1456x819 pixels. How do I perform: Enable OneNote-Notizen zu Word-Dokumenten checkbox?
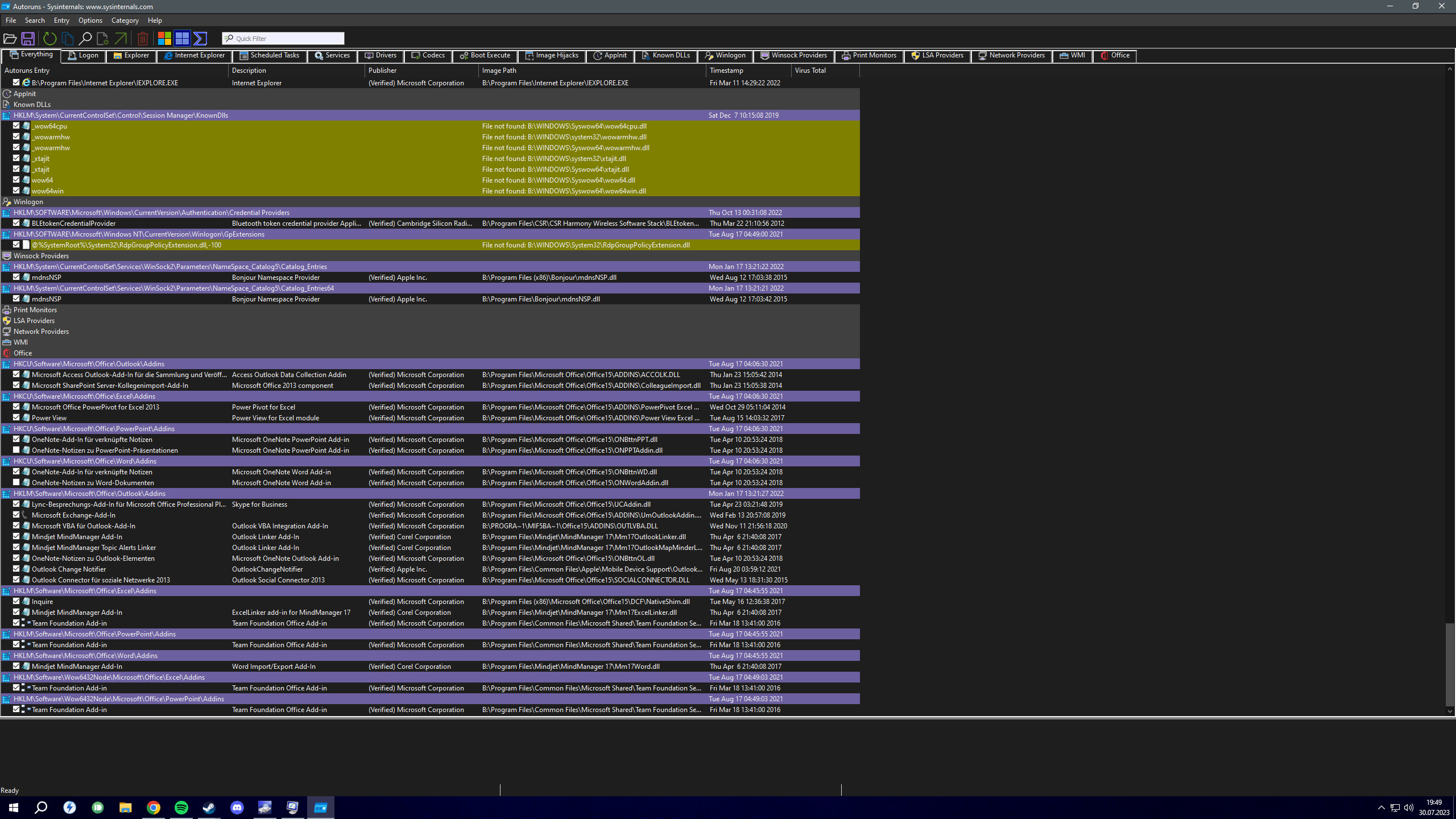tap(16, 482)
